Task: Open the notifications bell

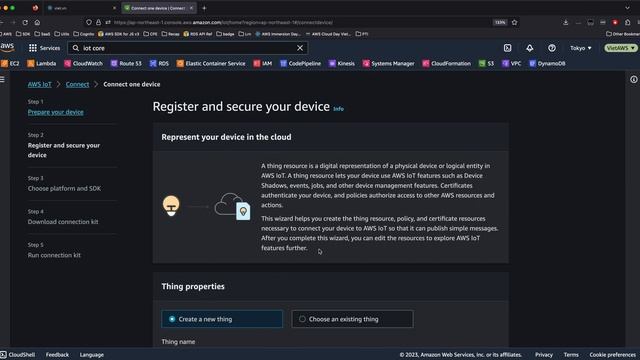Action: coord(529,48)
